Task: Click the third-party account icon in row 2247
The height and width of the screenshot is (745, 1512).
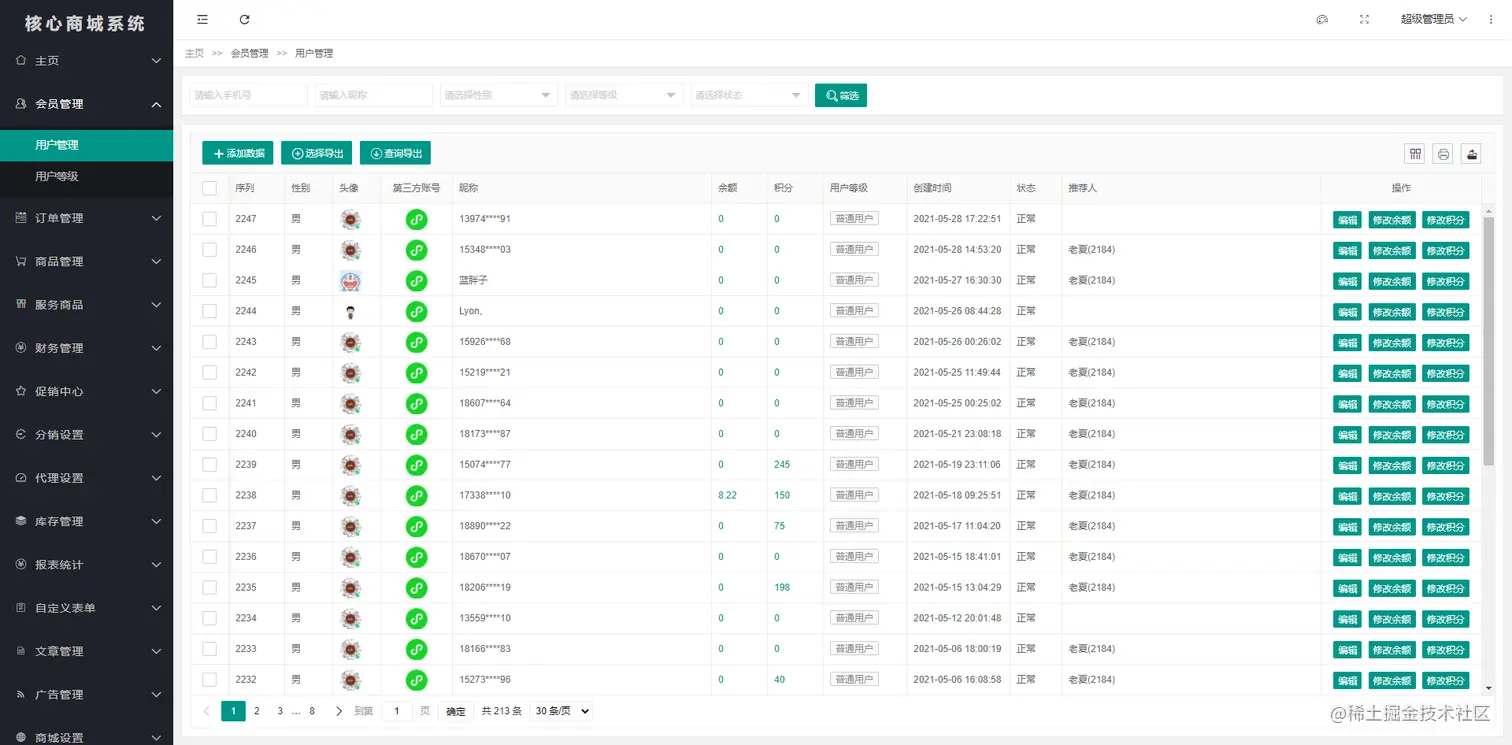Action: (x=416, y=219)
